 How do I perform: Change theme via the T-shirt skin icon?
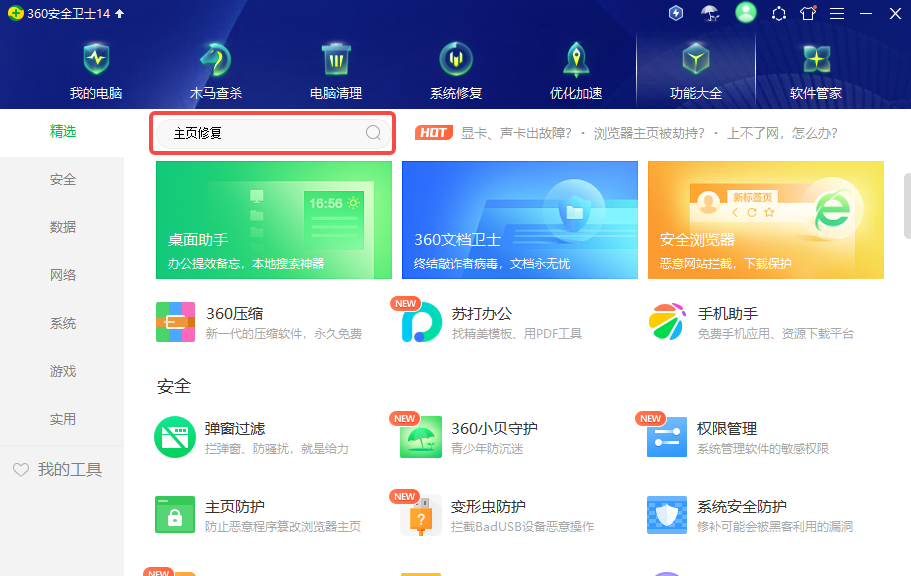pyautogui.click(x=807, y=13)
